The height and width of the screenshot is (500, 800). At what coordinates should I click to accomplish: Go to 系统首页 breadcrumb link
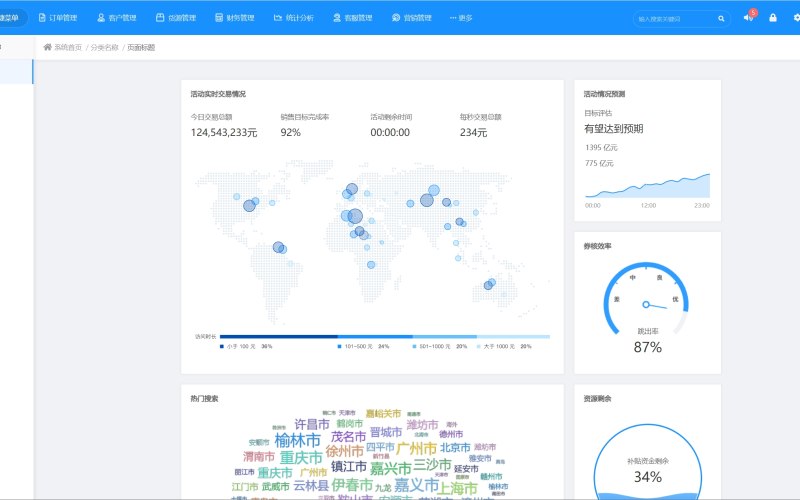(x=68, y=47)
